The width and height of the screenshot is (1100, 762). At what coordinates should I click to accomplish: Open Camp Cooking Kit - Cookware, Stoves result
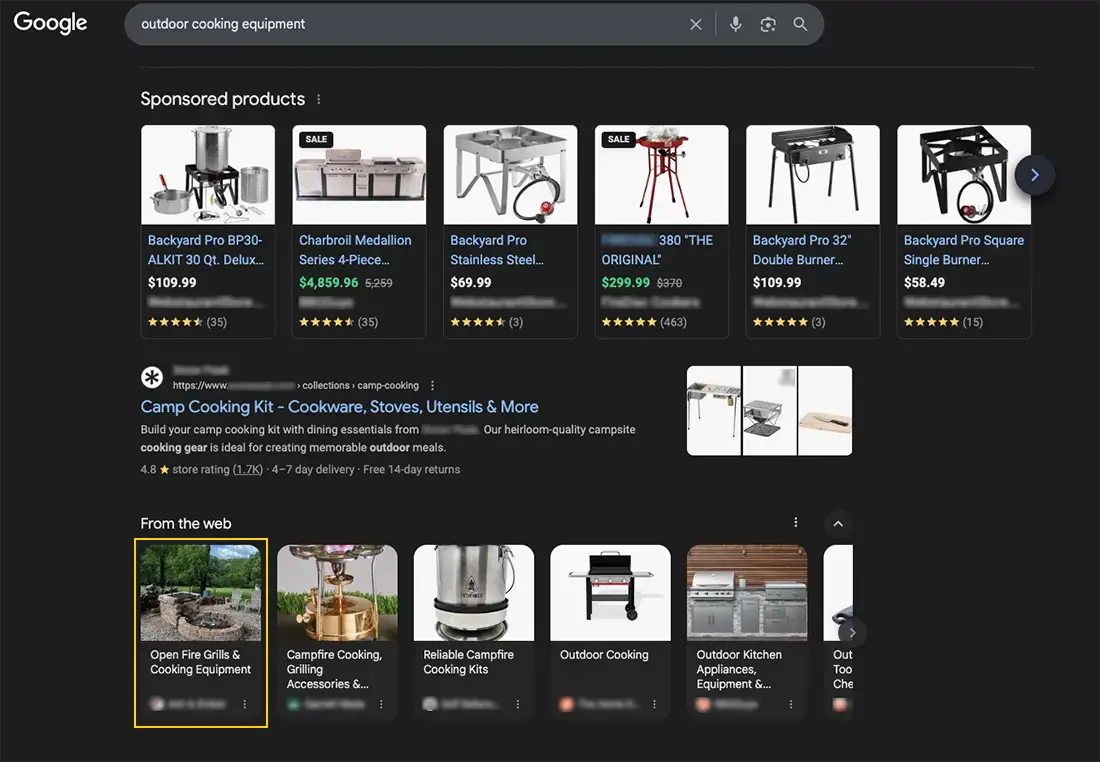click(x=340, y=407)
